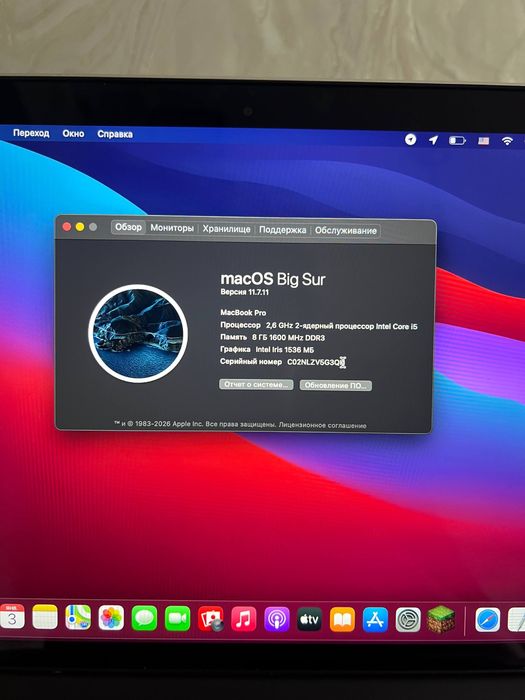The height and width of the screenshot is (700, 525).
Task: Open the Поддержка tab
Action: tap(283, 230)
